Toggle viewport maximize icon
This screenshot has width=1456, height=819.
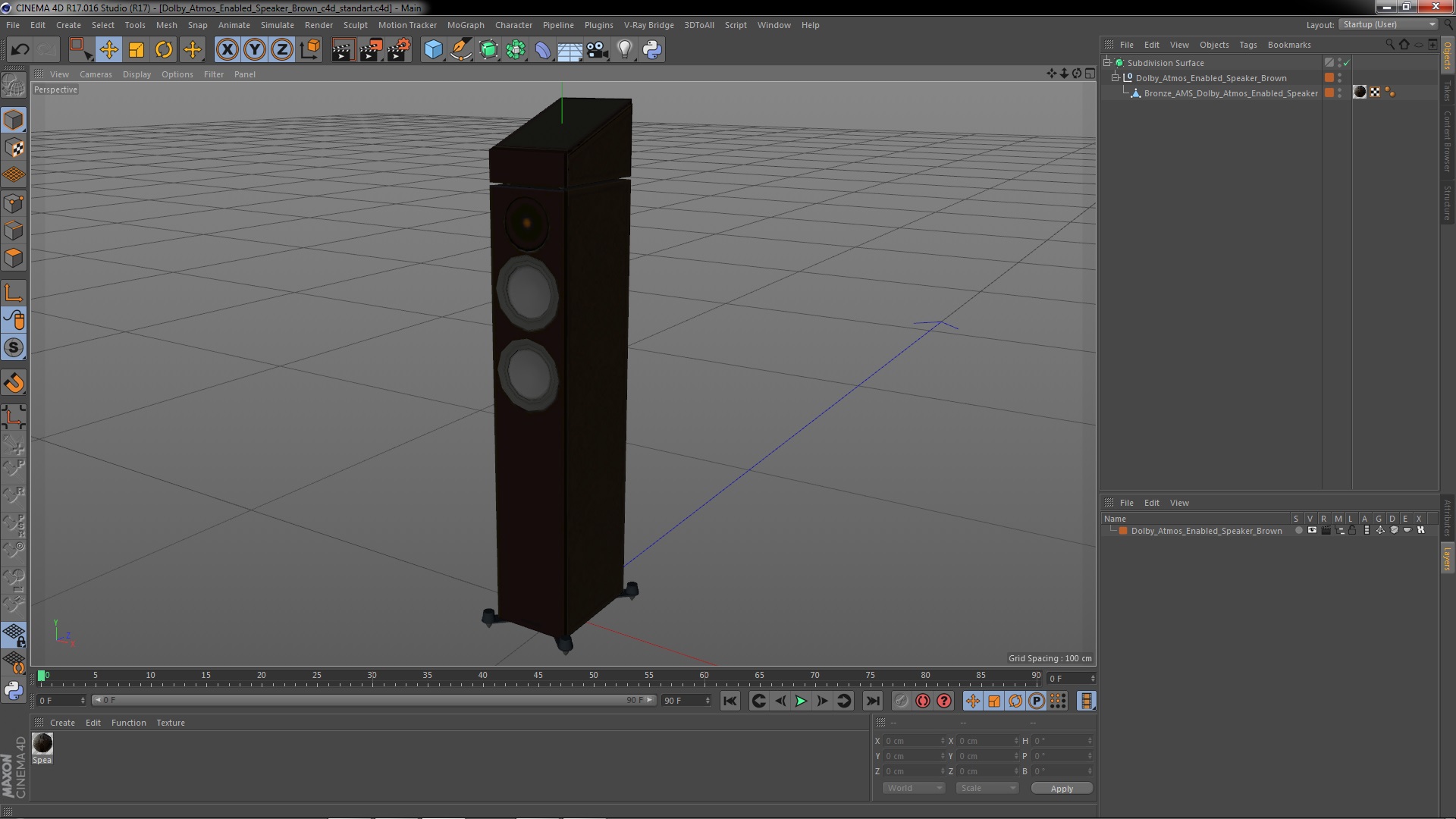point(1090,74)
